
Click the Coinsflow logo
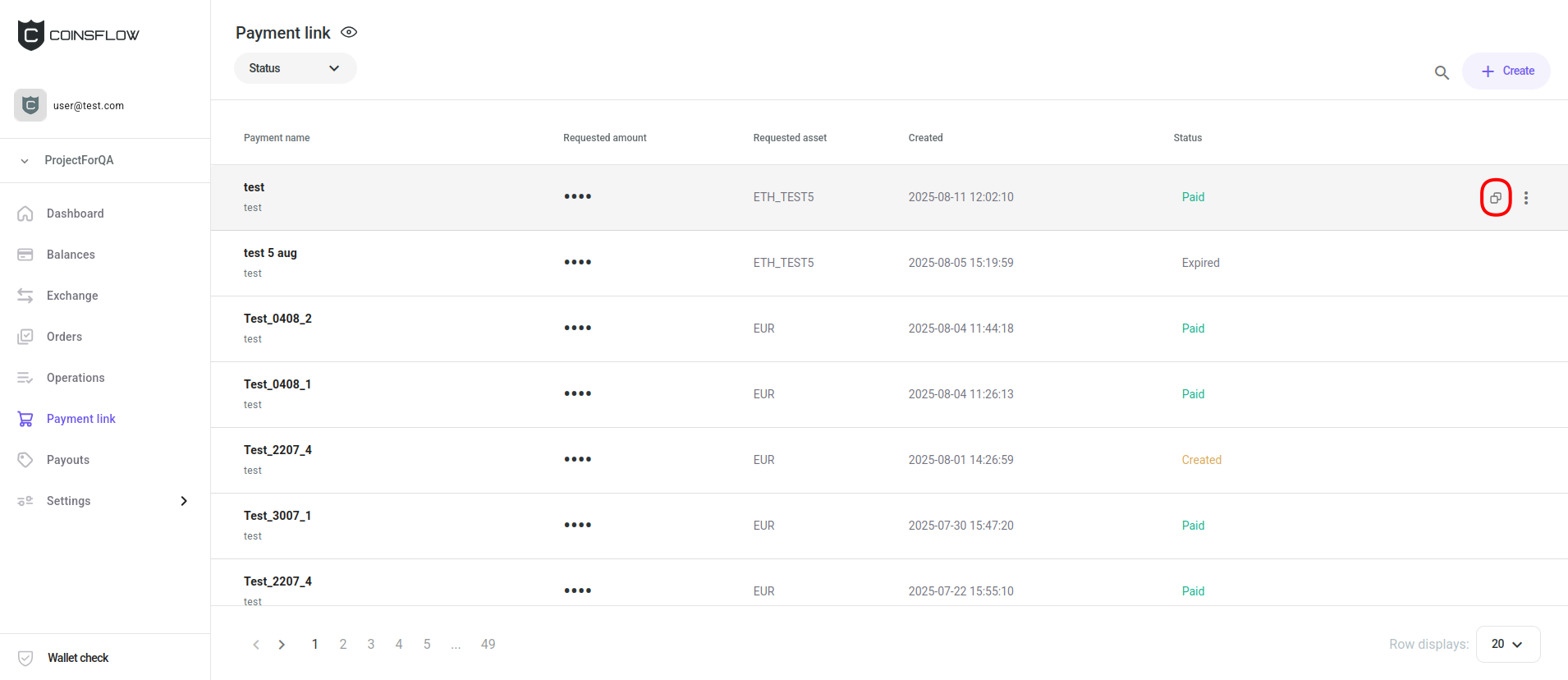pyautogui.click(x=78, y=35)
